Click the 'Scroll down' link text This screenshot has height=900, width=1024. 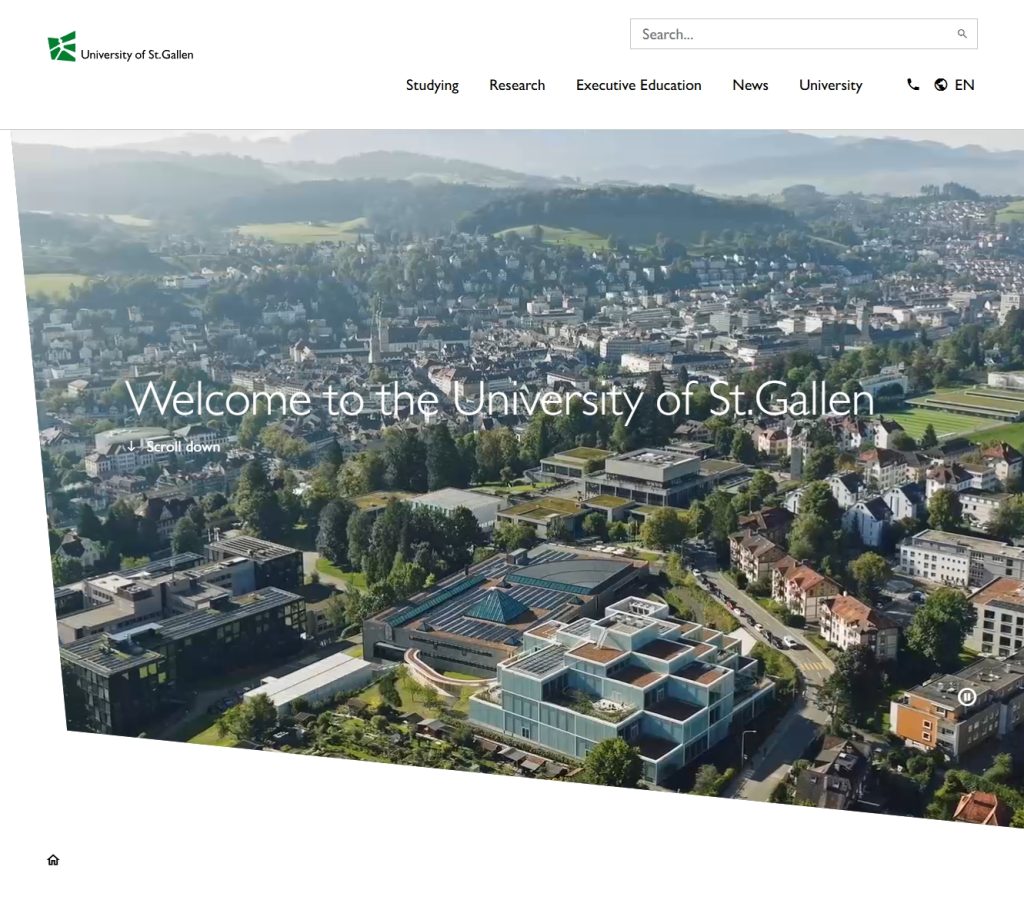[x=183, y=447]
